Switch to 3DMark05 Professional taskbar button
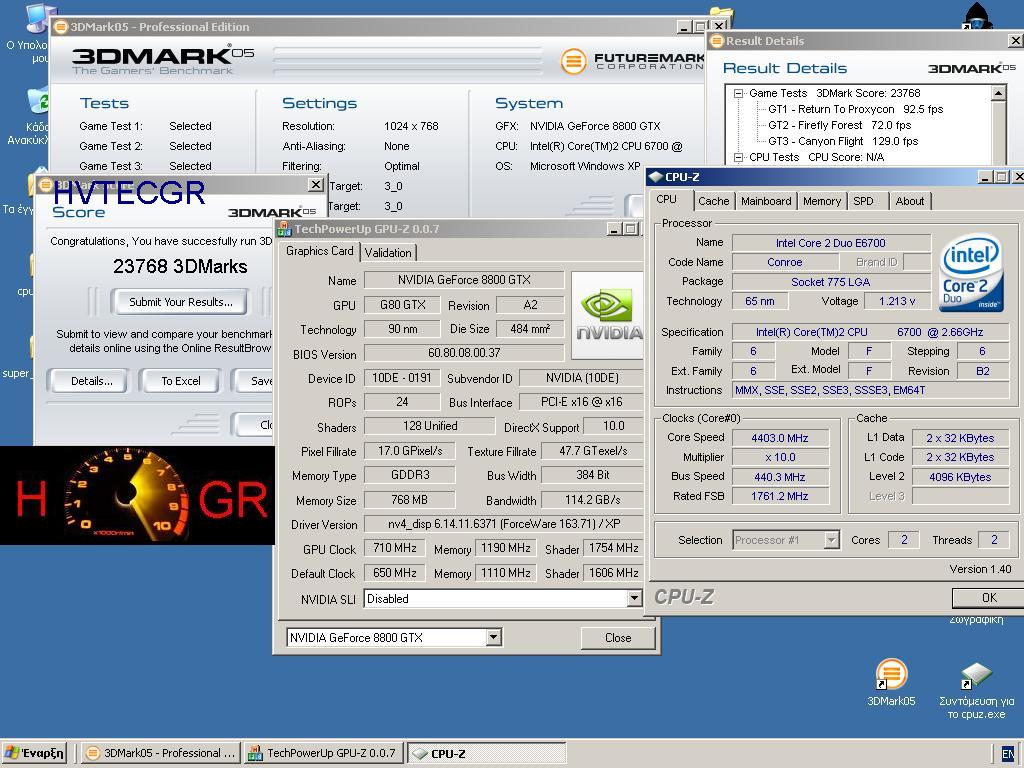1024x768 pixels. coord(161,753)
